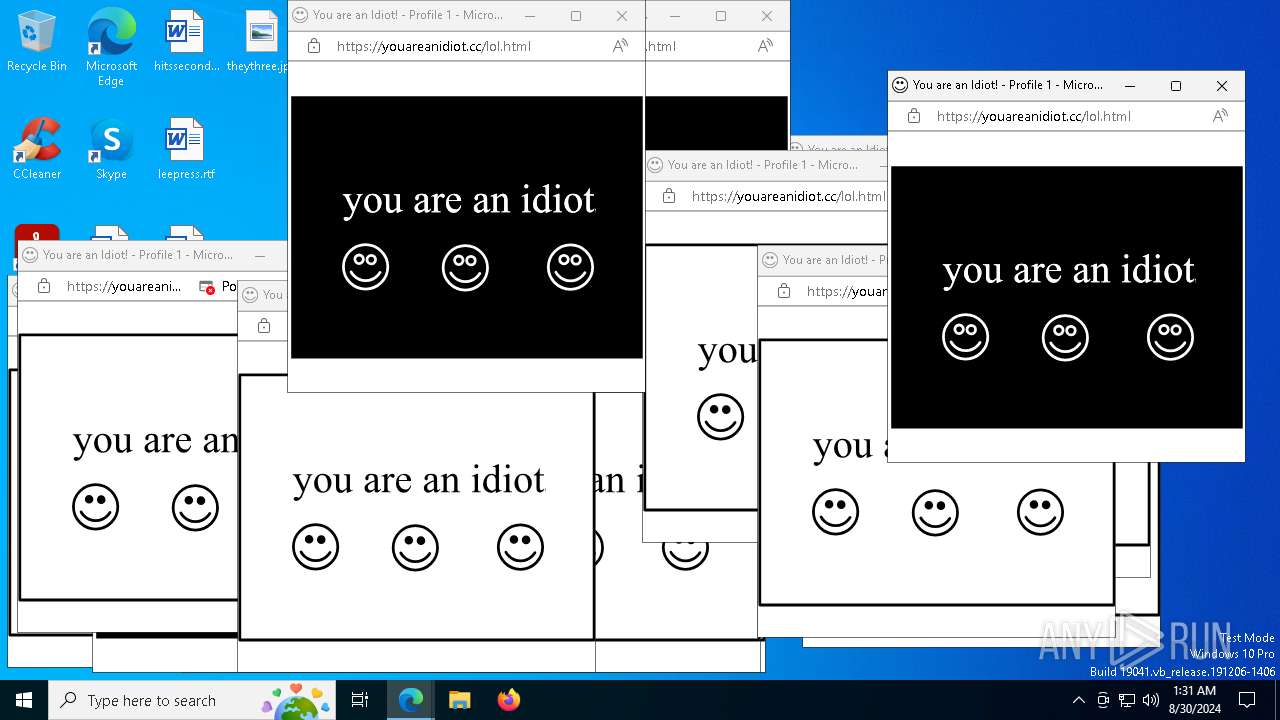Image resolution: width=1280 pixels, height=720 pixels.
Task: Open the leepress.rtf document icon
Action: click(186, 149)
